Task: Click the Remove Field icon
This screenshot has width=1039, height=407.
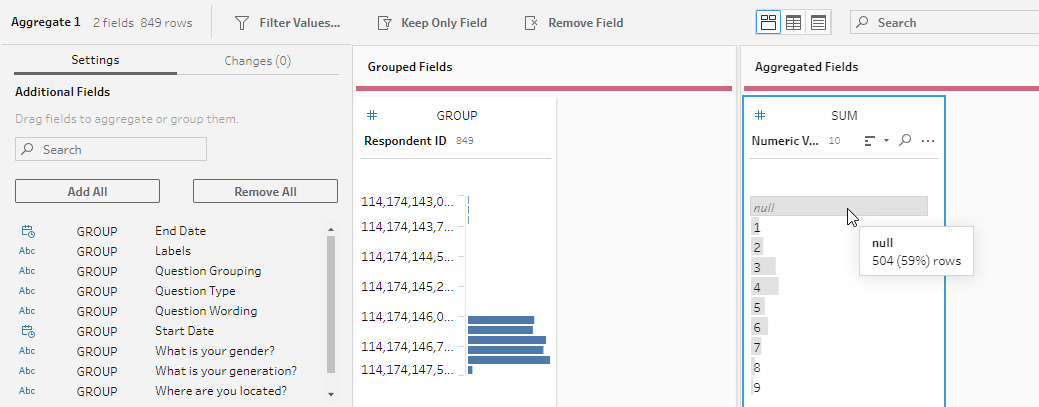Action: [x=531, y=23]
